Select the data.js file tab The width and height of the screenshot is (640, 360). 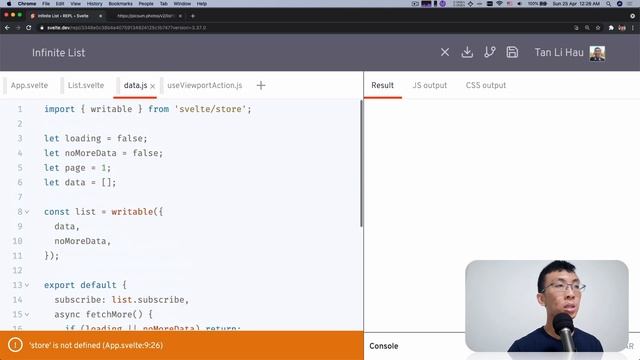point(135,85)
